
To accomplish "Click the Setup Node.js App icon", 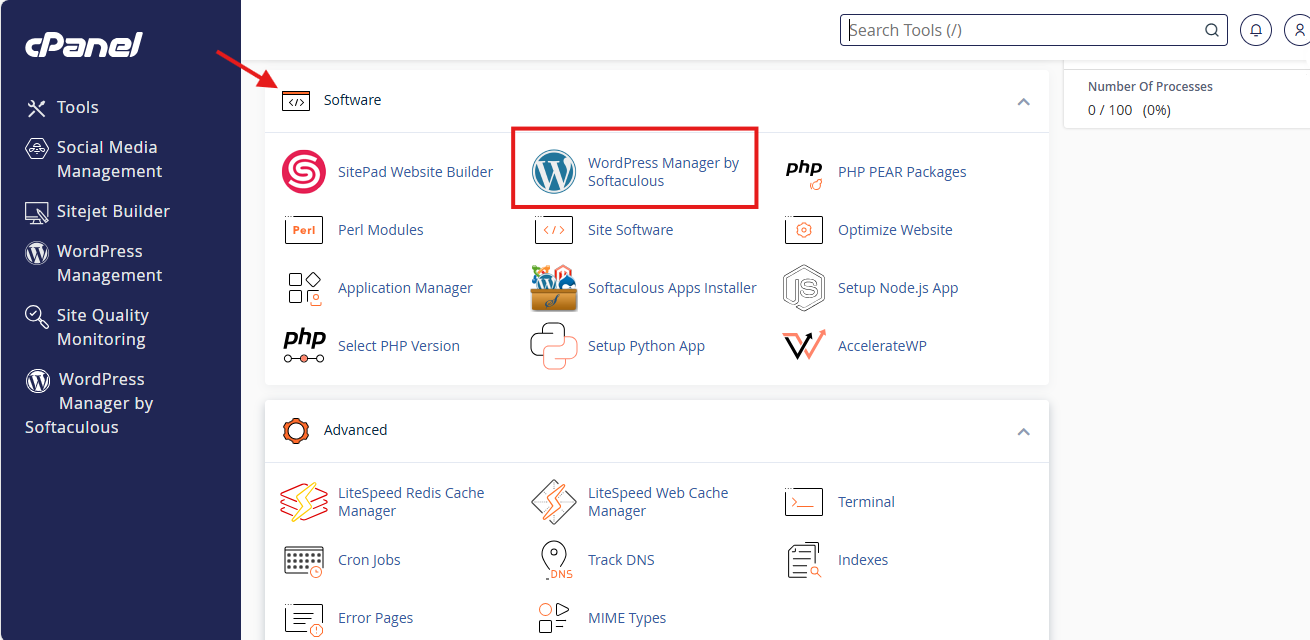I will click(x=804, y=288).
